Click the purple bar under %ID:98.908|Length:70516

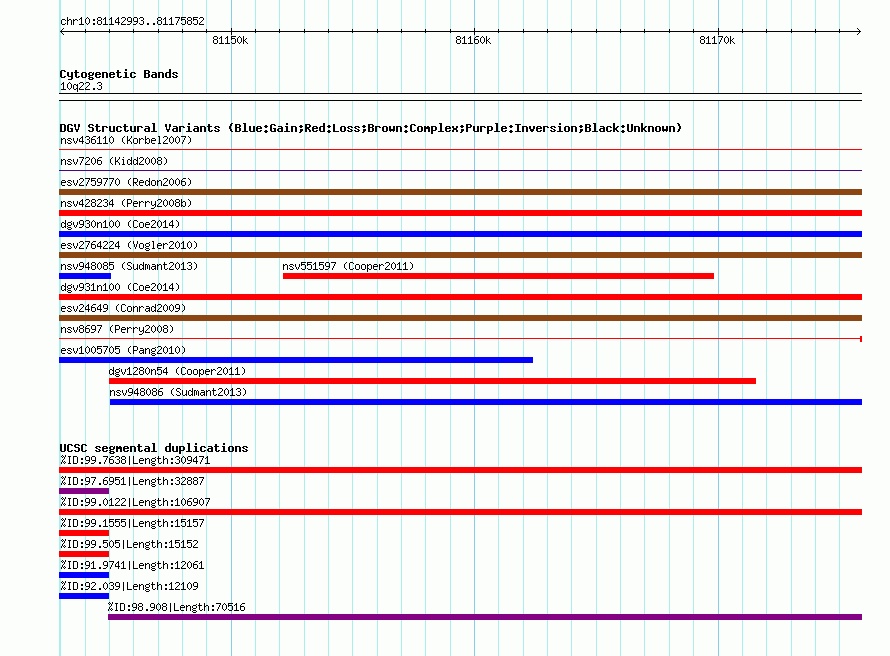point(485,617)
